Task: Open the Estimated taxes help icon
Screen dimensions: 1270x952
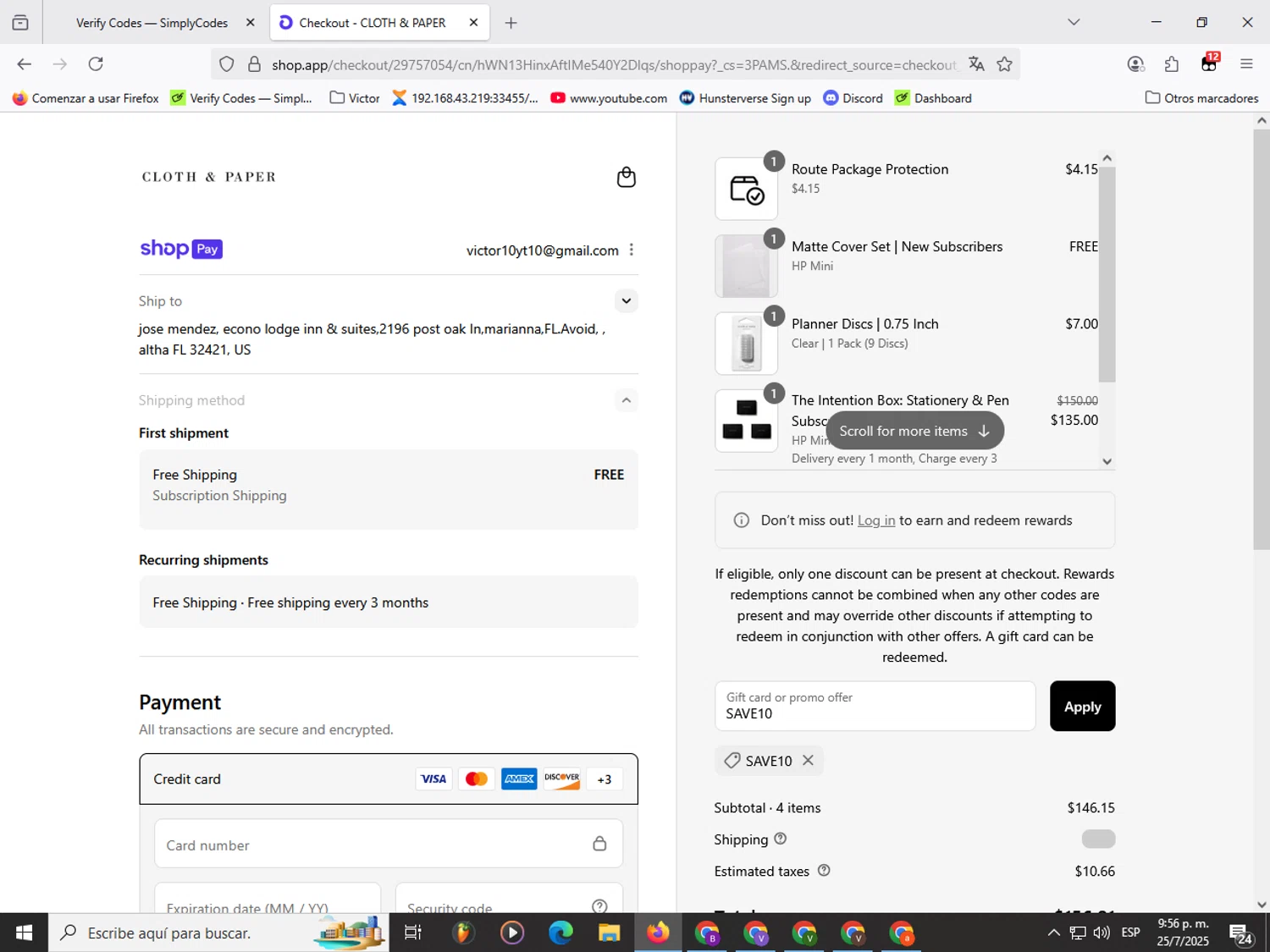Action: [x=824, y=870]
